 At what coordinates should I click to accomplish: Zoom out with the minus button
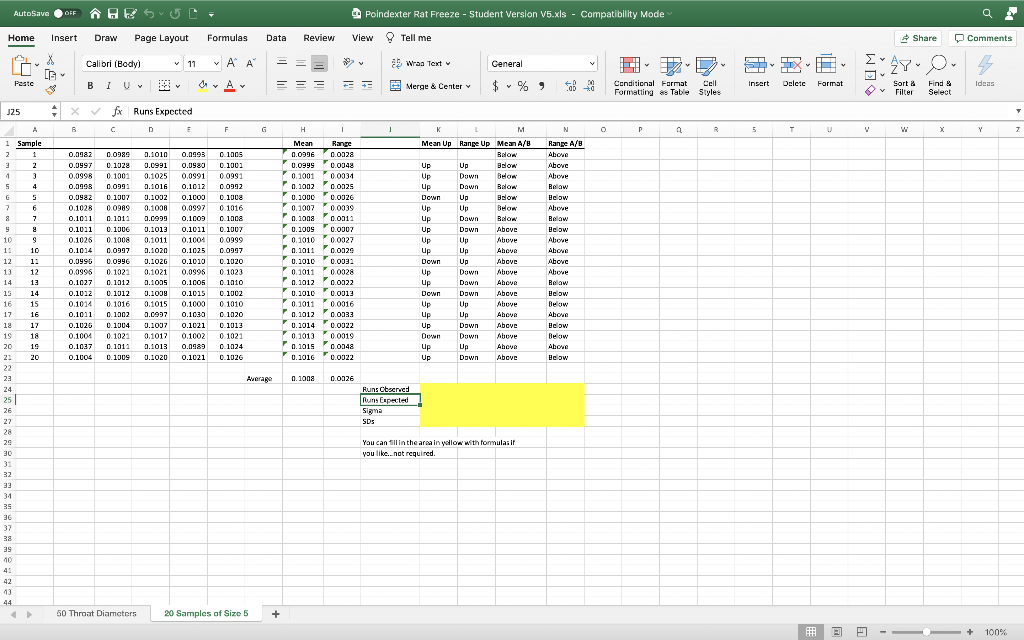click(883, 632)
